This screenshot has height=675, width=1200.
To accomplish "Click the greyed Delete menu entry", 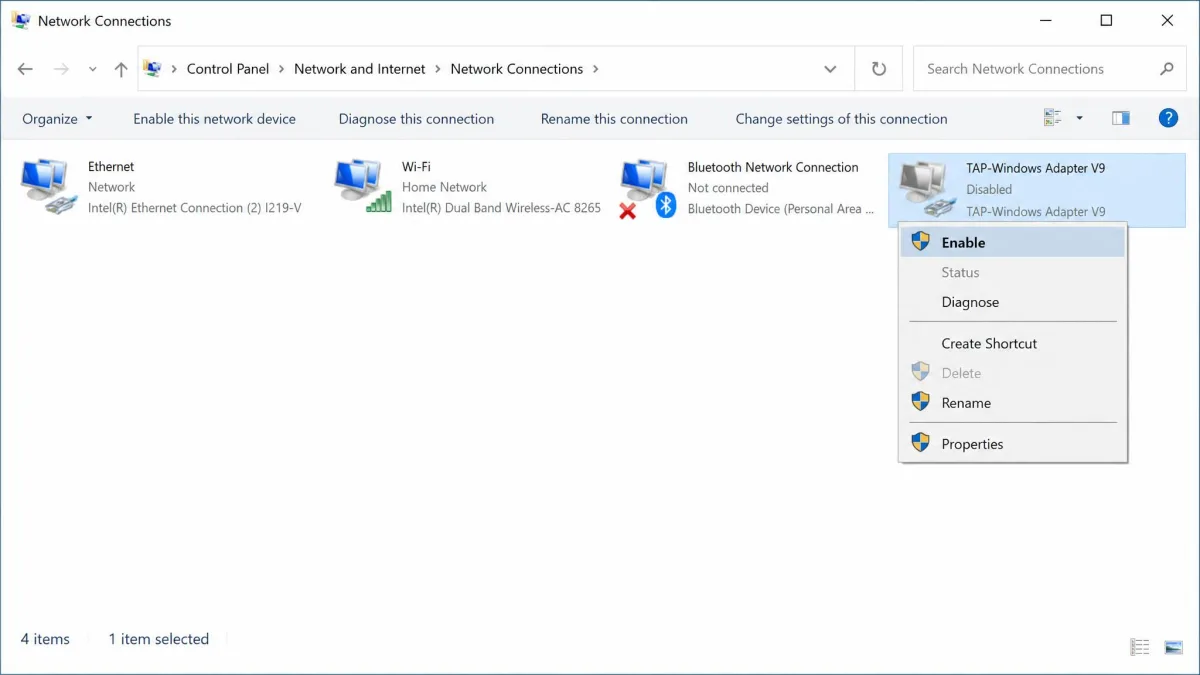I will 1013,373.
